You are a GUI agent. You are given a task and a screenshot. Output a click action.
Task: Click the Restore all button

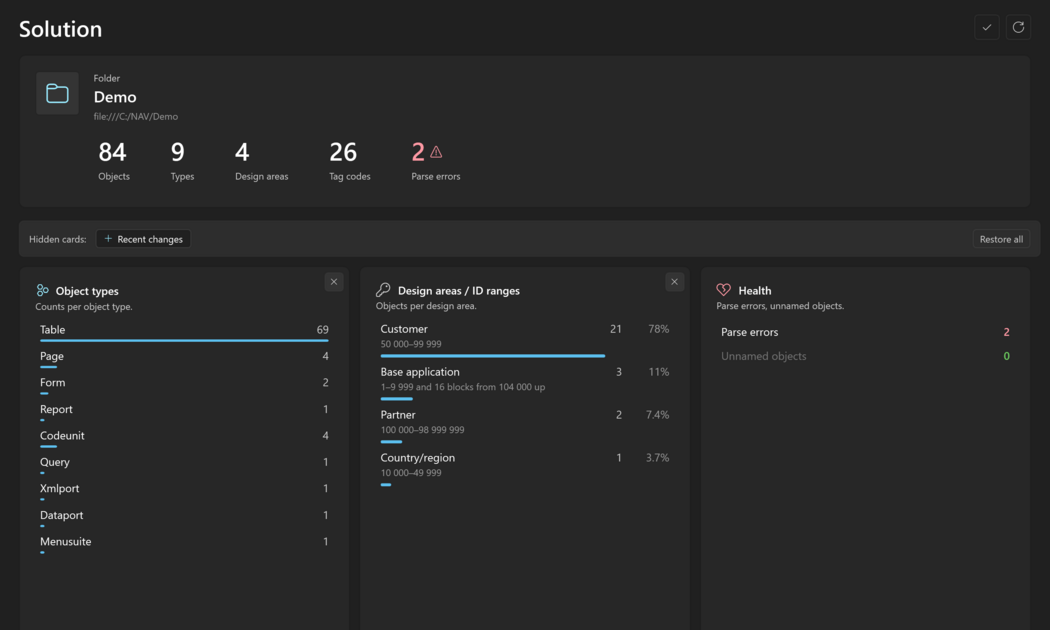click(x=1001, y=239)
